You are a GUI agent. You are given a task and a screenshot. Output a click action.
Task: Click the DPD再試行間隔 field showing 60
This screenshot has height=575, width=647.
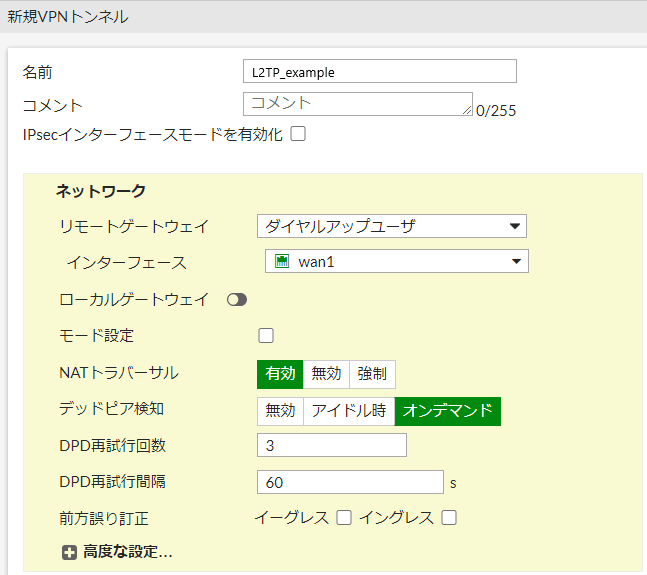pos(350,482)
